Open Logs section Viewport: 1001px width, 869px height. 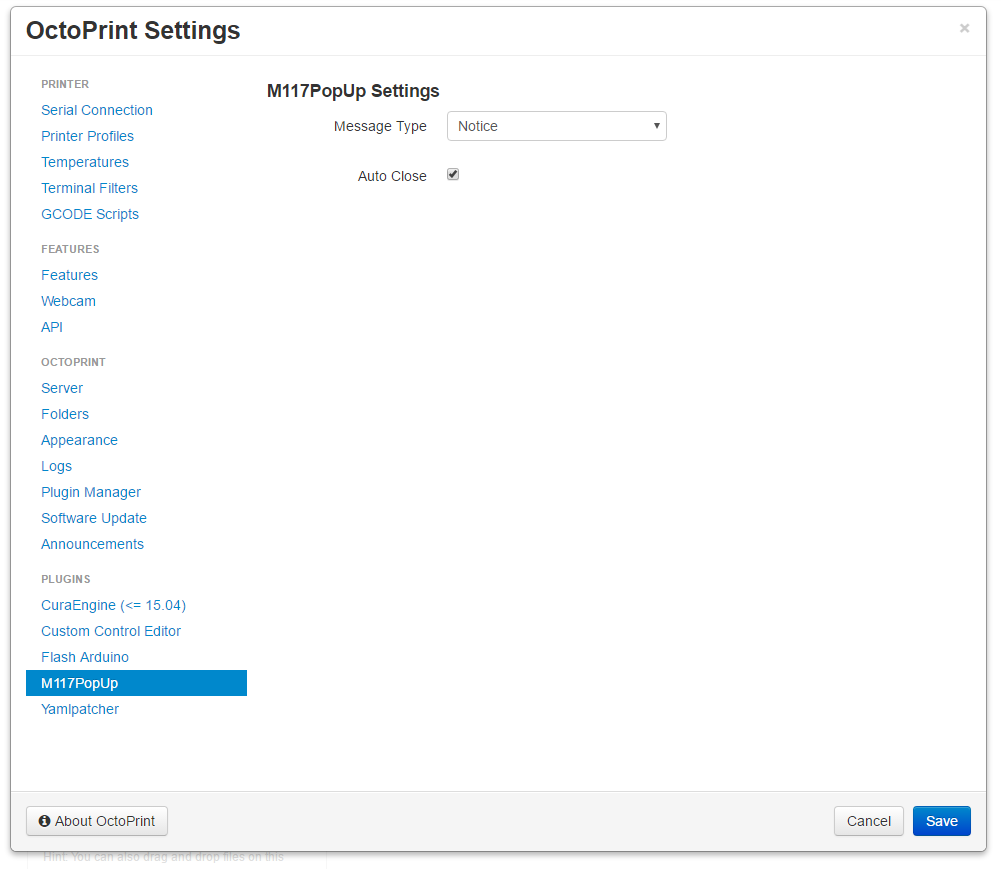click(56, 466)
